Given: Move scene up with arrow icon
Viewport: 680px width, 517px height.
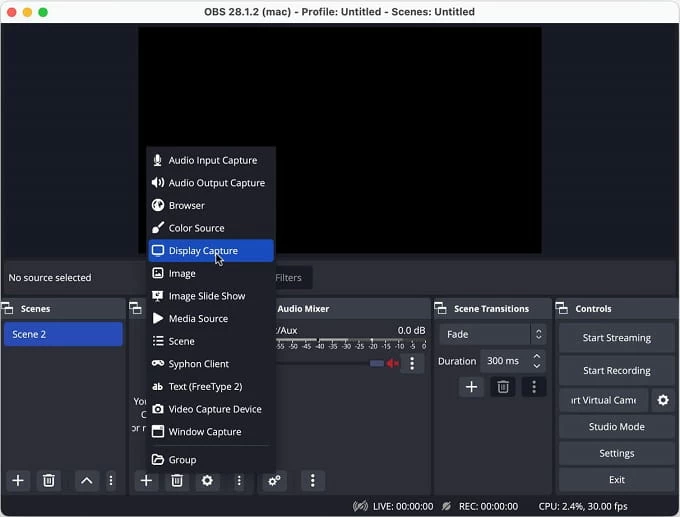Looking at the screenshot, I should 86,481.
